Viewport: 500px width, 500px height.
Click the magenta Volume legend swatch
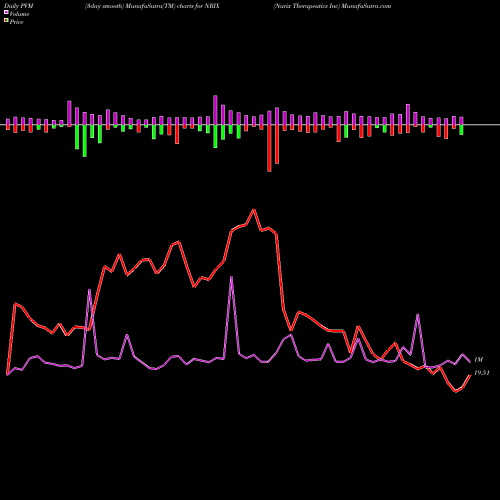coord(6,12)
